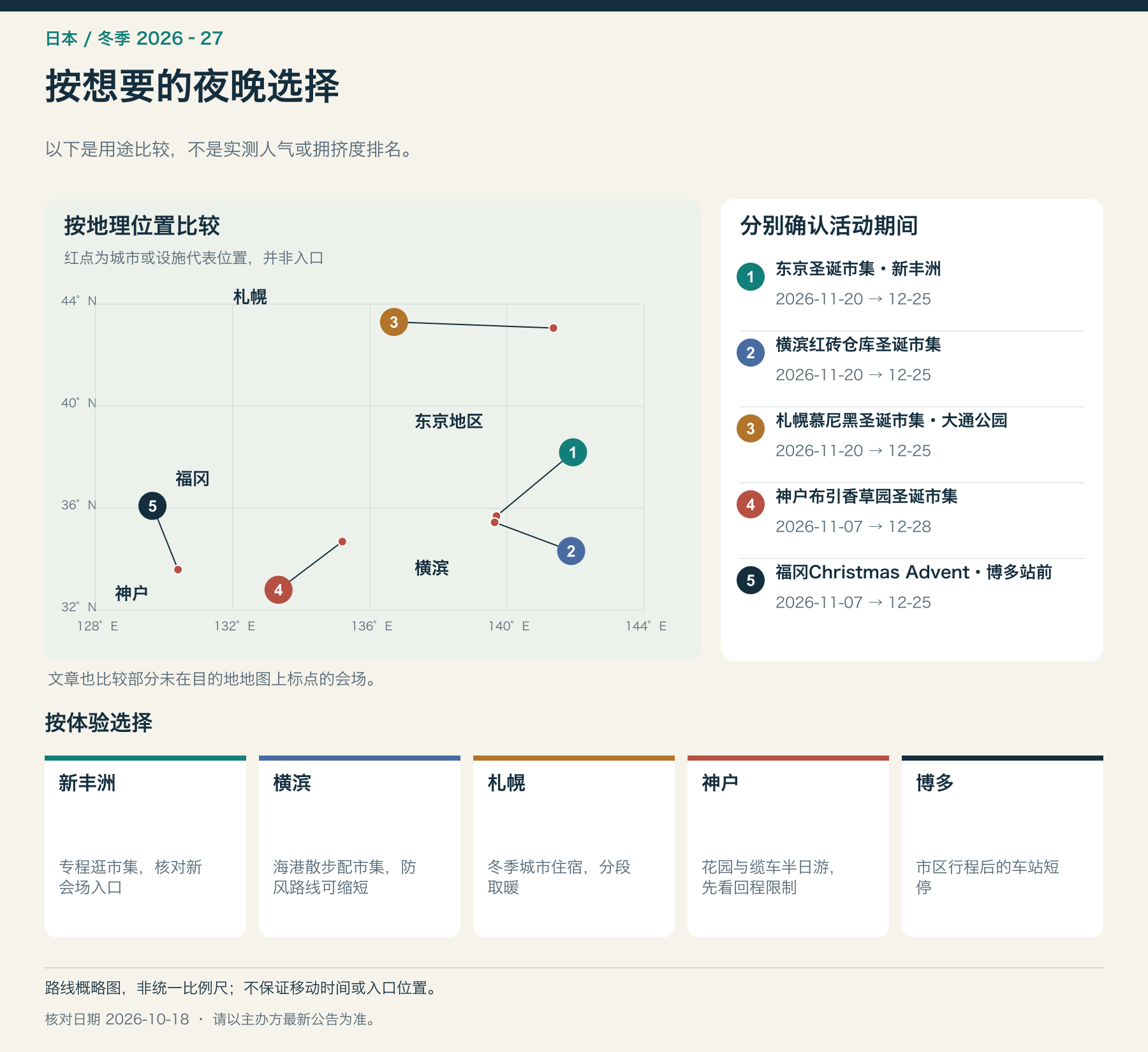Click the 核对日期 2026-10-18 footer note
The width and height of the screenshot is (1148, 1052).
click(x=117, y=1019)
